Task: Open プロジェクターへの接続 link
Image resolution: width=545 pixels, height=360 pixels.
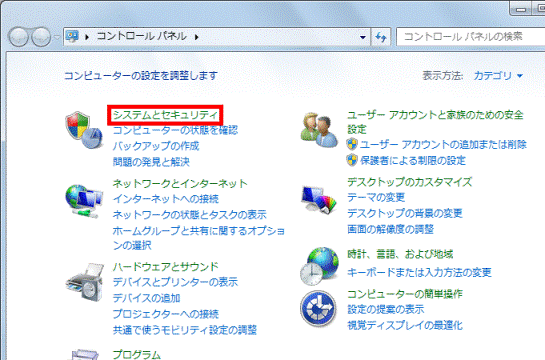Action: click(166, 314)
